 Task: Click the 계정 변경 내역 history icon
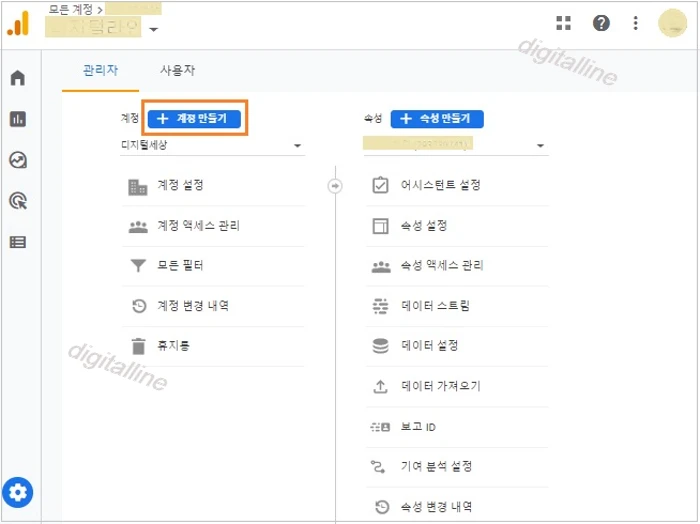tap(139, 306)
